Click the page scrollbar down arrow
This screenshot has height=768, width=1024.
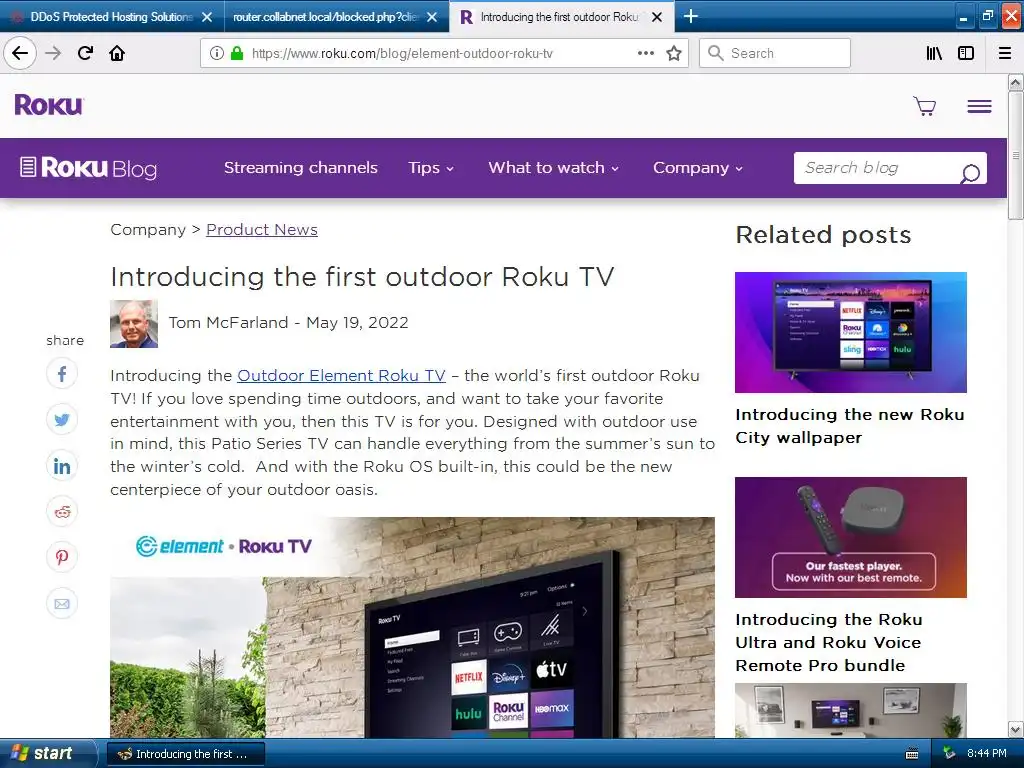pyautogui.click(x=1015, y=729)
